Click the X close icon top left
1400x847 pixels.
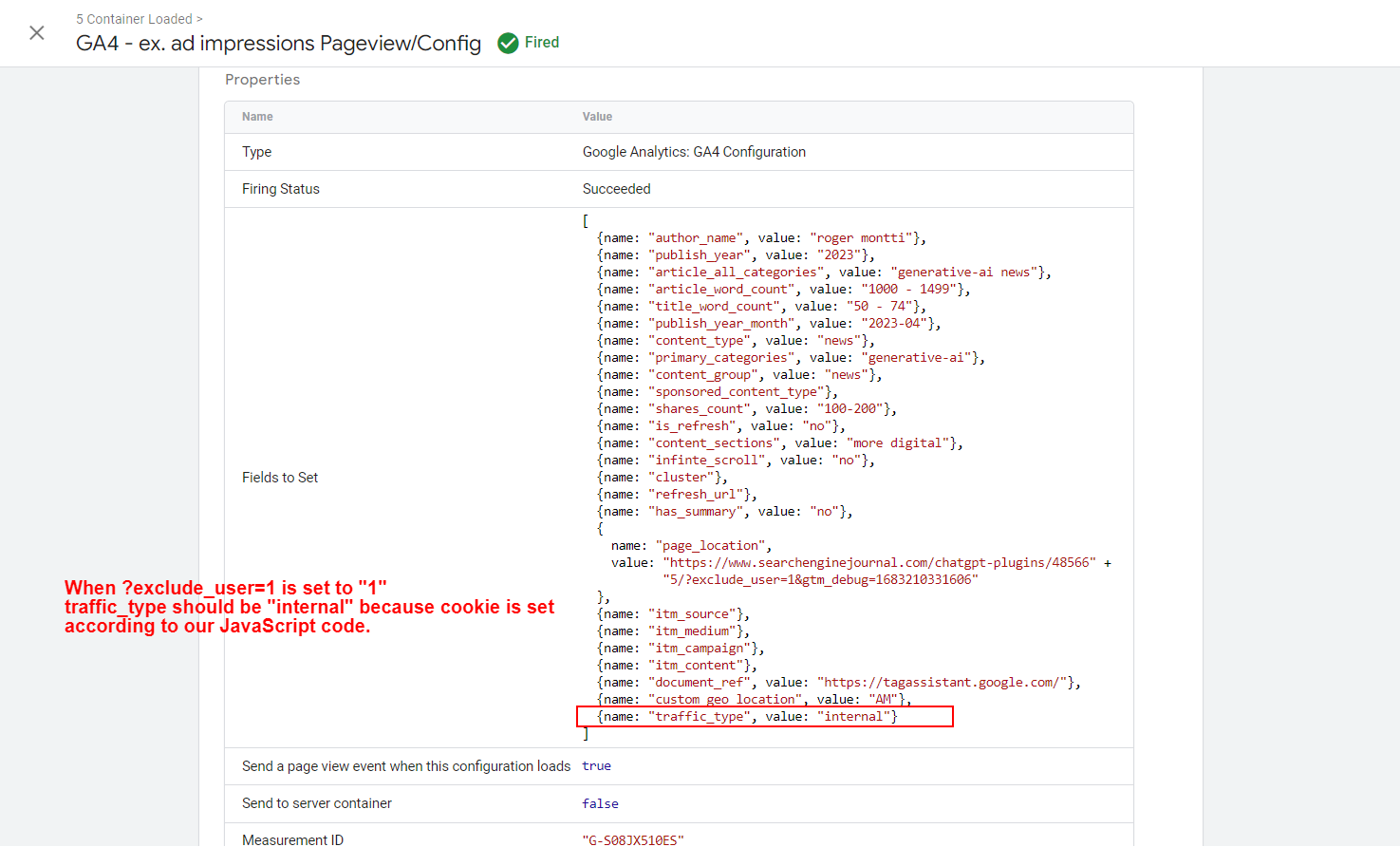(x=36, y=32)
